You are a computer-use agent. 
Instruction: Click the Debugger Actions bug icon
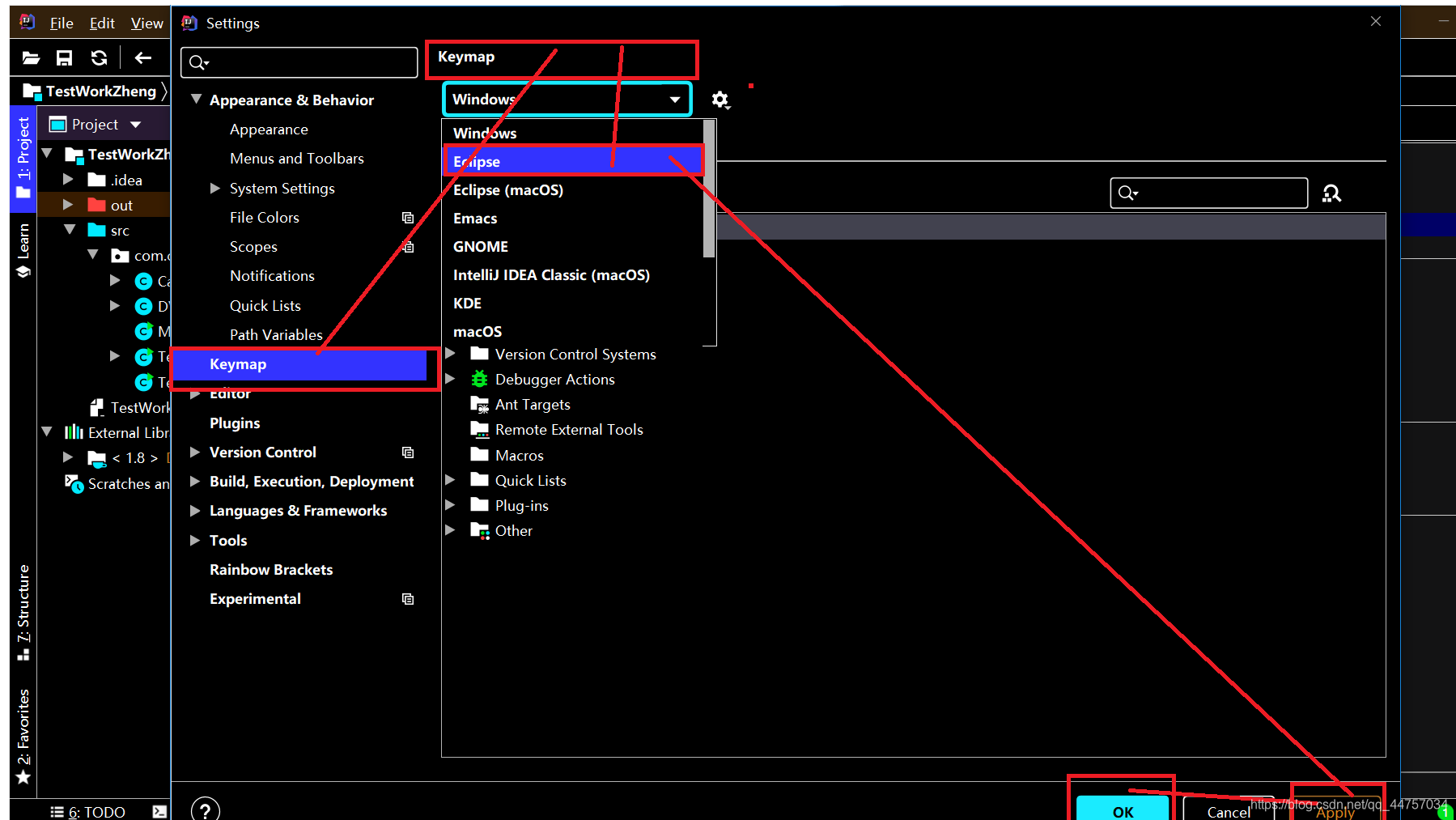(480, 379)
